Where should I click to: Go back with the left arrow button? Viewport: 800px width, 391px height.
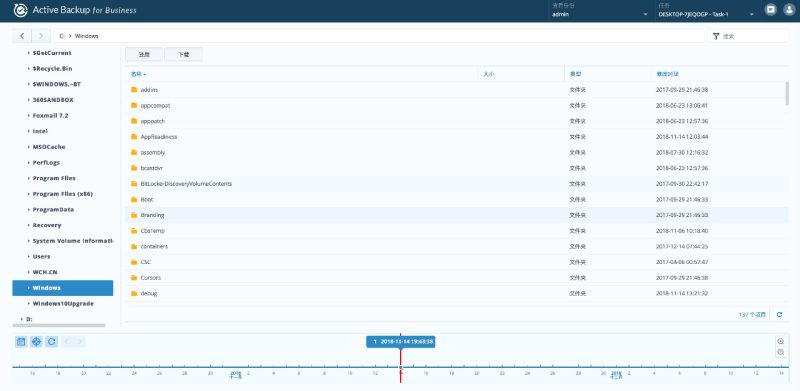[x=22, y=36]
